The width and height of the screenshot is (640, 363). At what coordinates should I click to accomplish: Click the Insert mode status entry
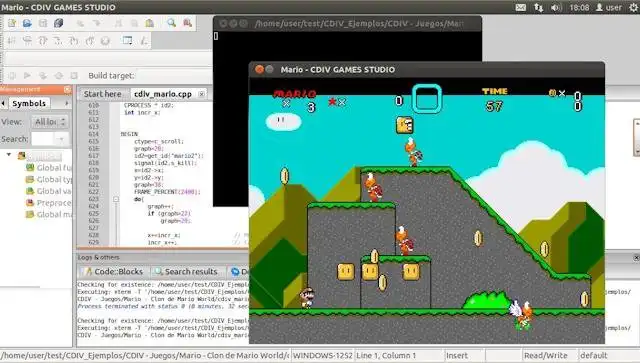coord(456,355)
